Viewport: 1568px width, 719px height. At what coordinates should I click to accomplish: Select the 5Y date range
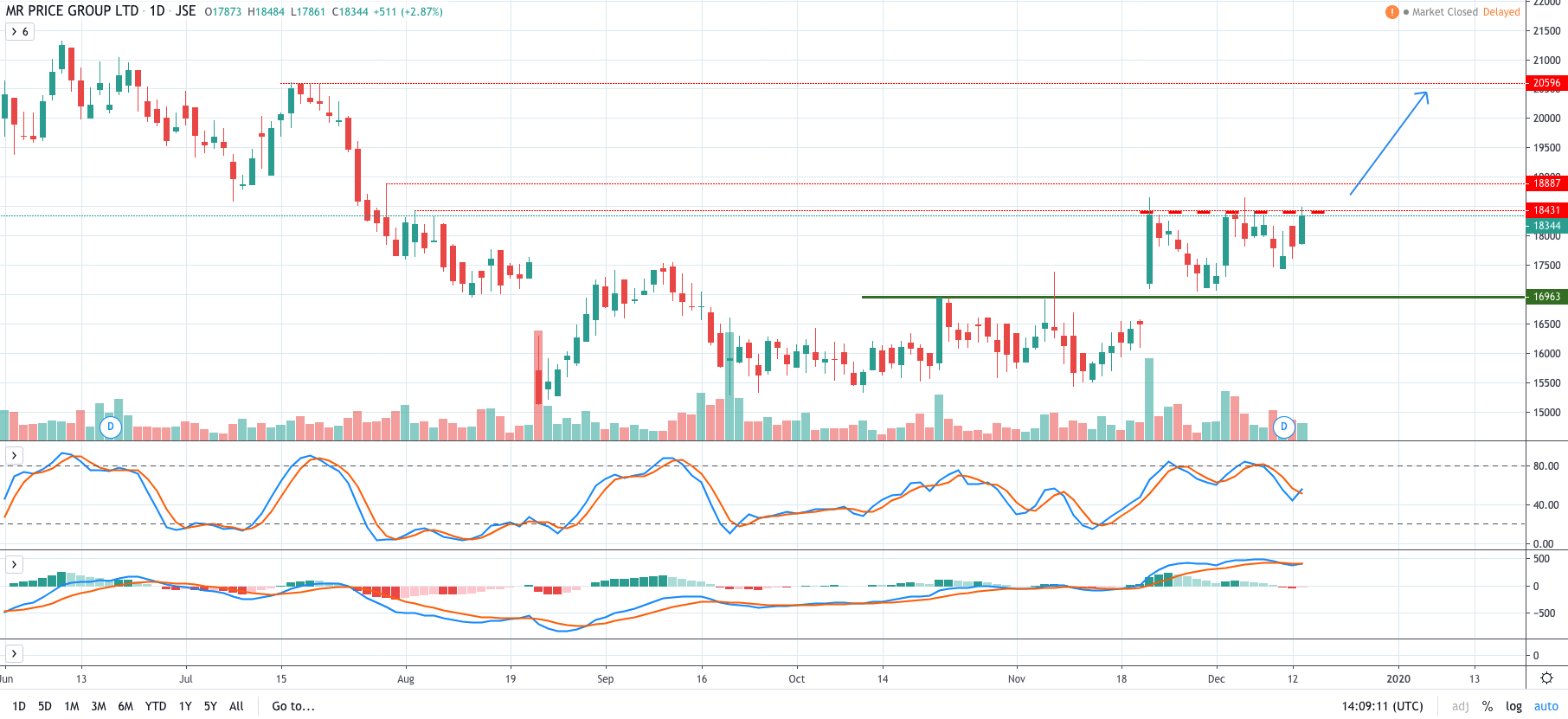[x=210, y=706]
